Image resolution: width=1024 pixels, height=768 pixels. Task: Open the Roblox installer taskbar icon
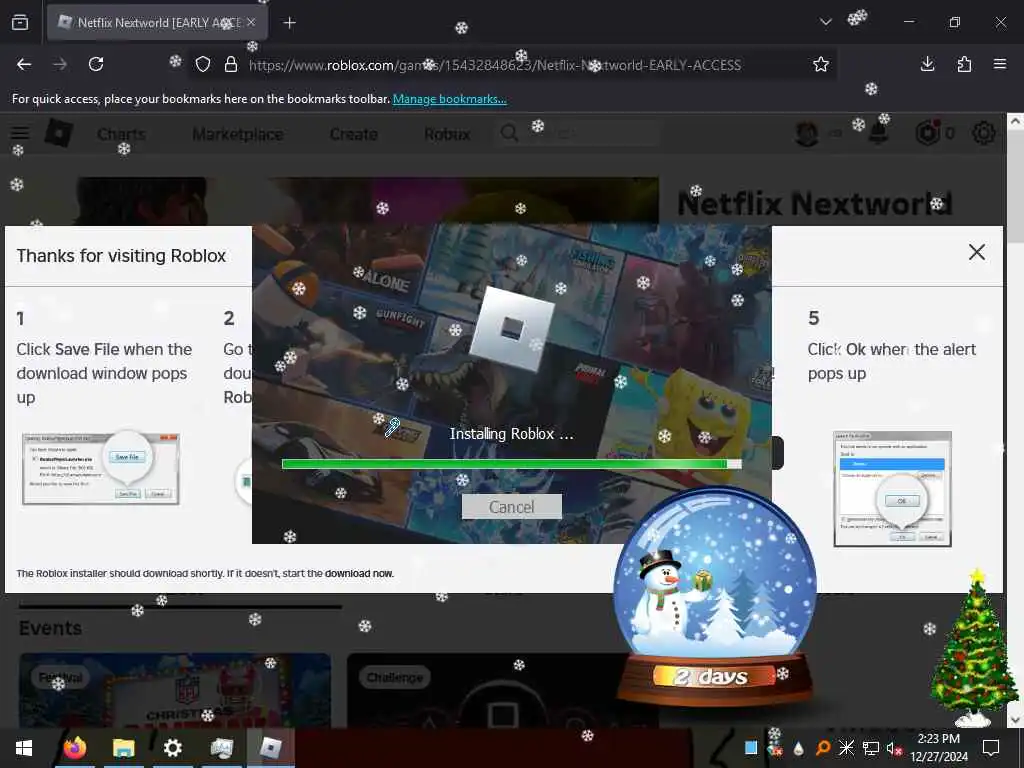270,748
